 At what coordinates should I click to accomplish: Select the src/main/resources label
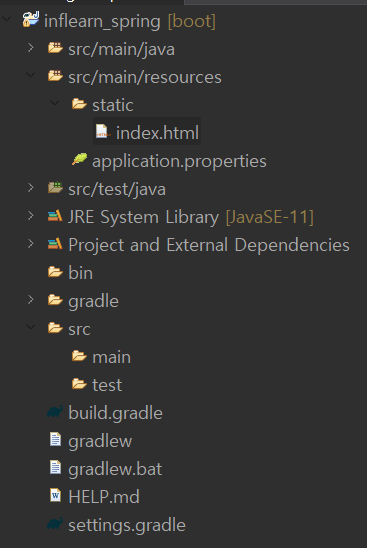(145, 77)
